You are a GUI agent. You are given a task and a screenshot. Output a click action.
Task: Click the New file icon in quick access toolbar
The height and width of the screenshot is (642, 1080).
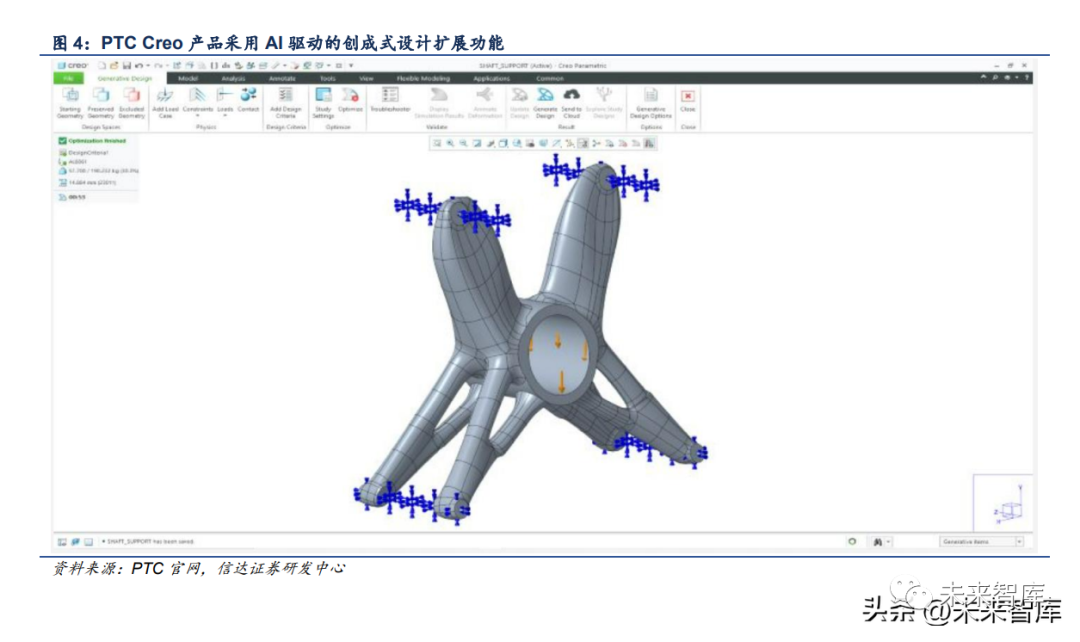click(x=102, y=65)
